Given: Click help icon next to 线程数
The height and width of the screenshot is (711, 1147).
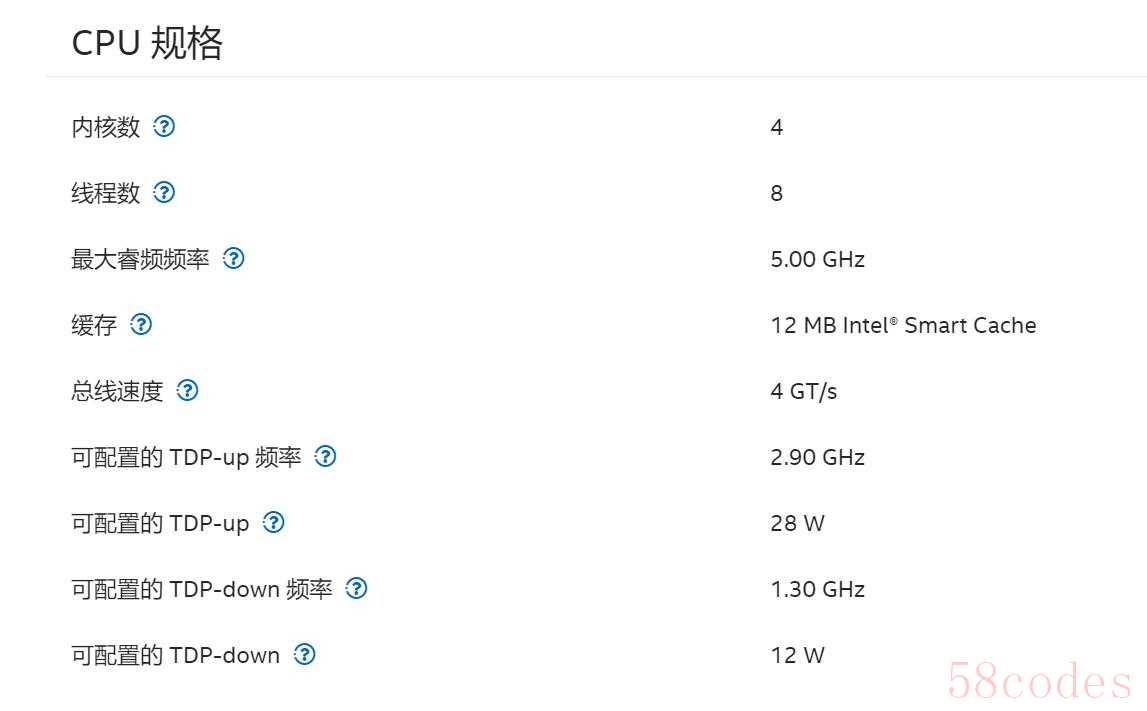Looking at the screenshot, I should click(x=164, y=192).
